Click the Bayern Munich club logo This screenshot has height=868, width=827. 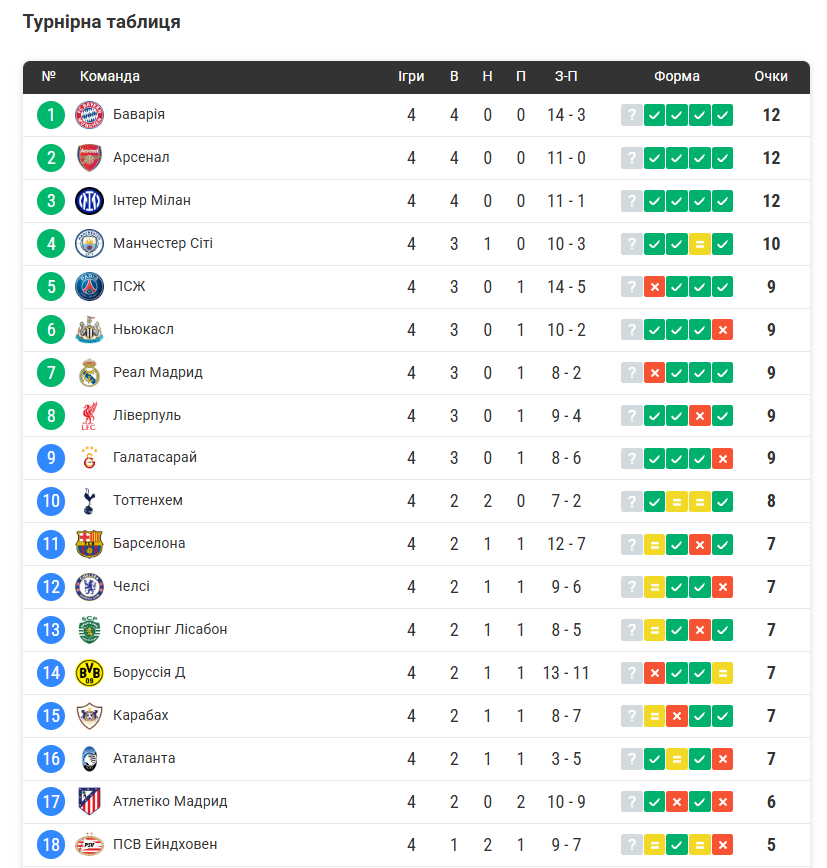click(90, 115)
